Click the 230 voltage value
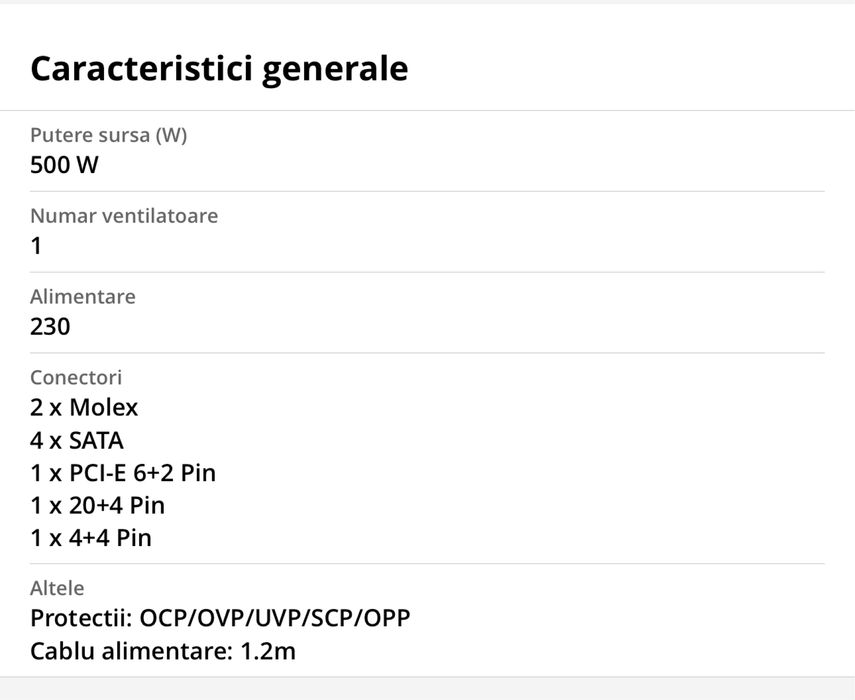Viewport: 855px width, 700px height. click(x=50, y=327)
